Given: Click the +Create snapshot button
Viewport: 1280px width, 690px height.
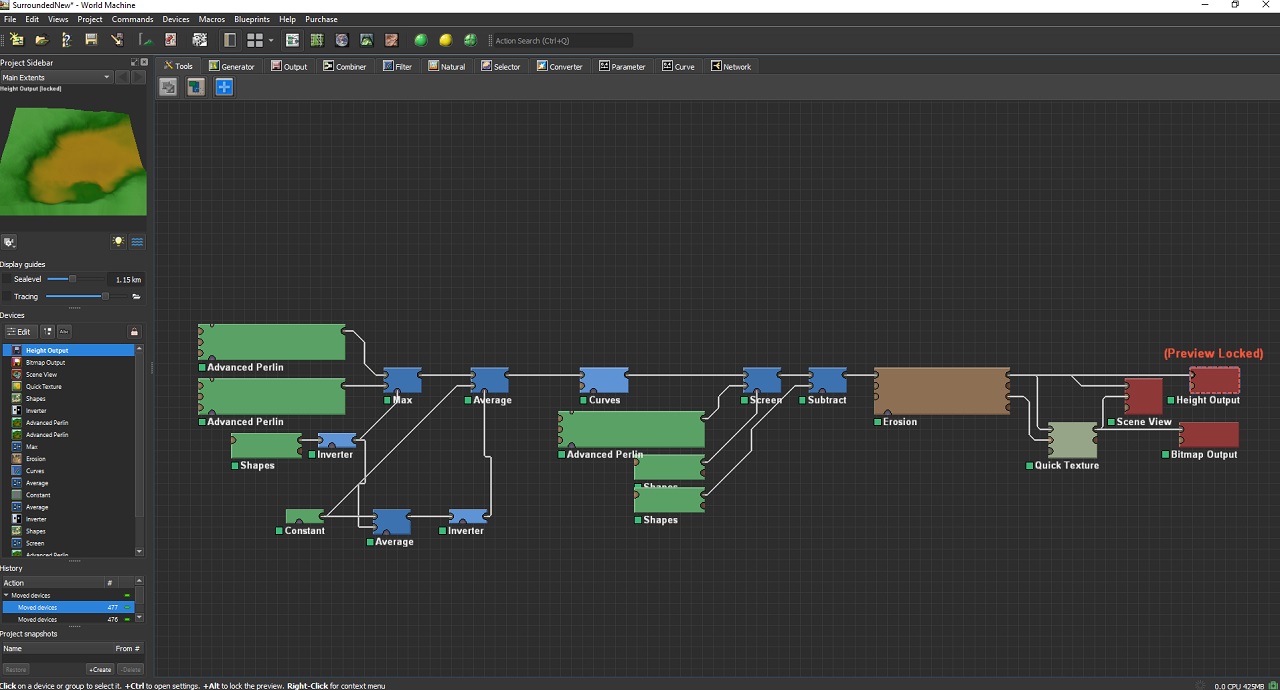Looking at the screenshot, I should tap(100, 669).
